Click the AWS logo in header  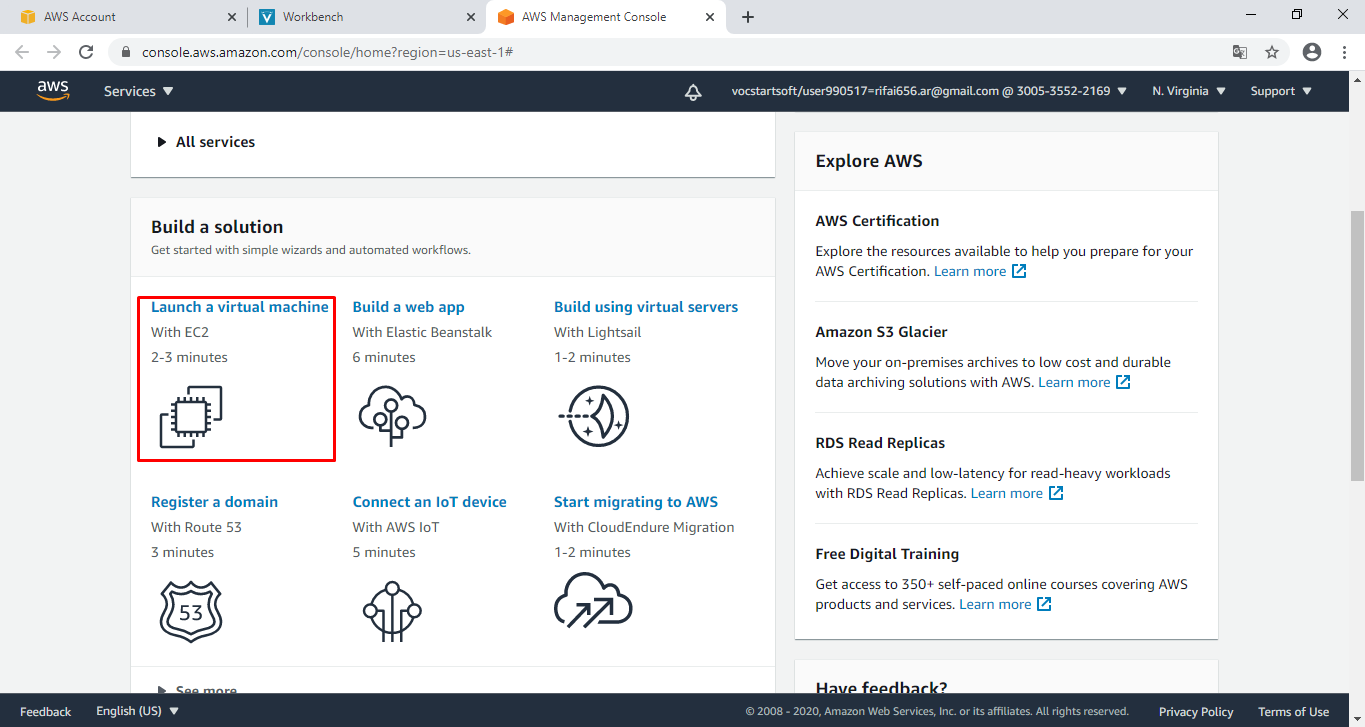pos(53,91)
